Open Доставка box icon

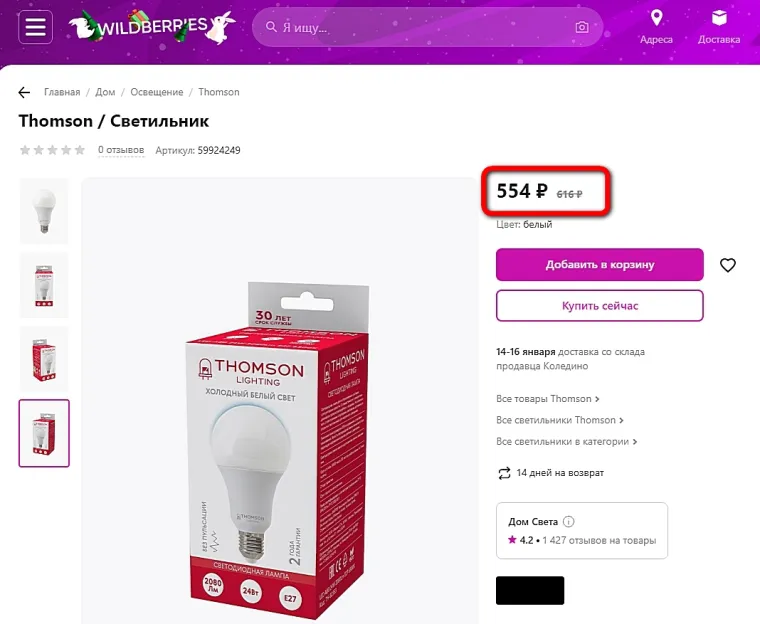coord(719,18)
